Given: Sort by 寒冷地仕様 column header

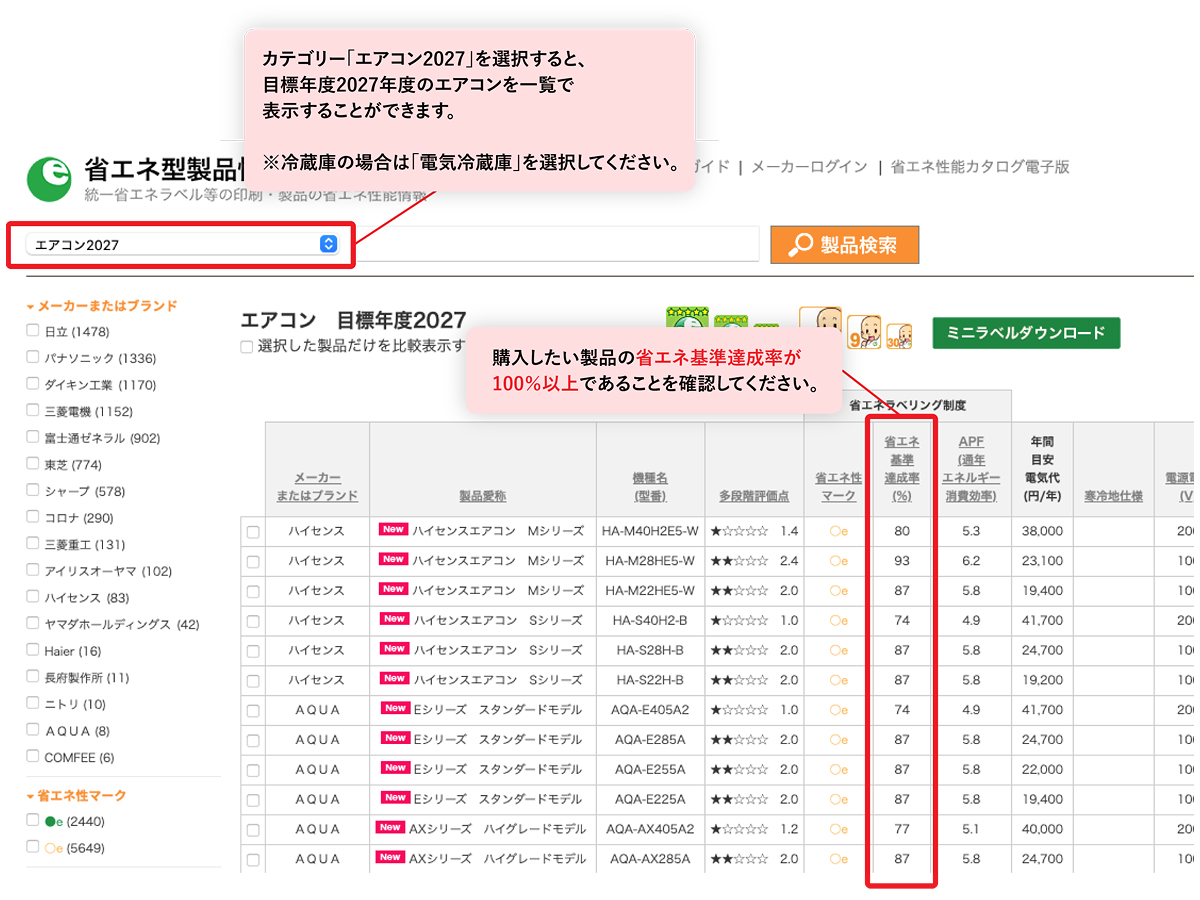Looking at the screenshot, I should point(1113,496).
